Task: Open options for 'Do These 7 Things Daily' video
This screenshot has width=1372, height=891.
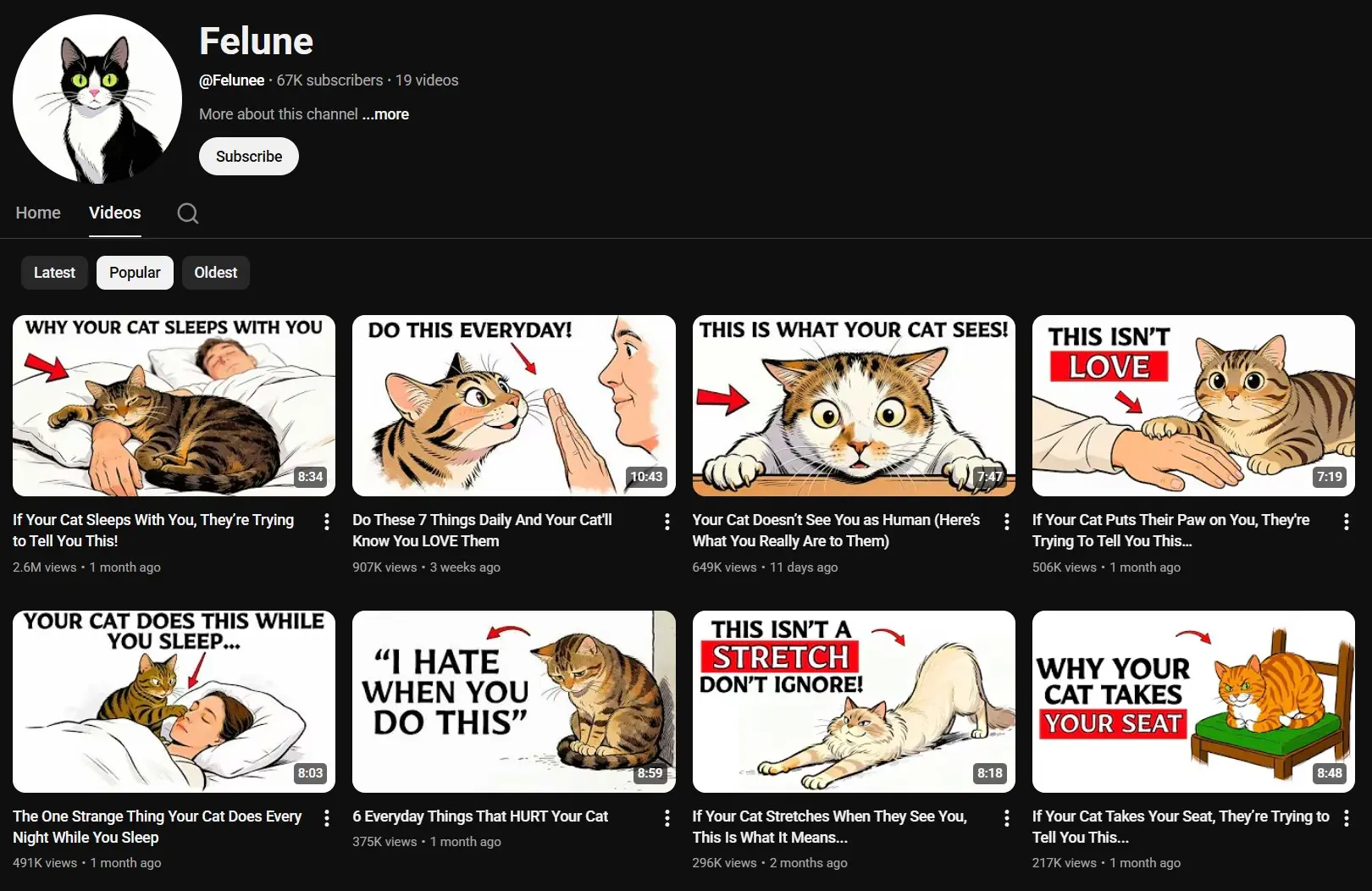Action: point(667,522)
